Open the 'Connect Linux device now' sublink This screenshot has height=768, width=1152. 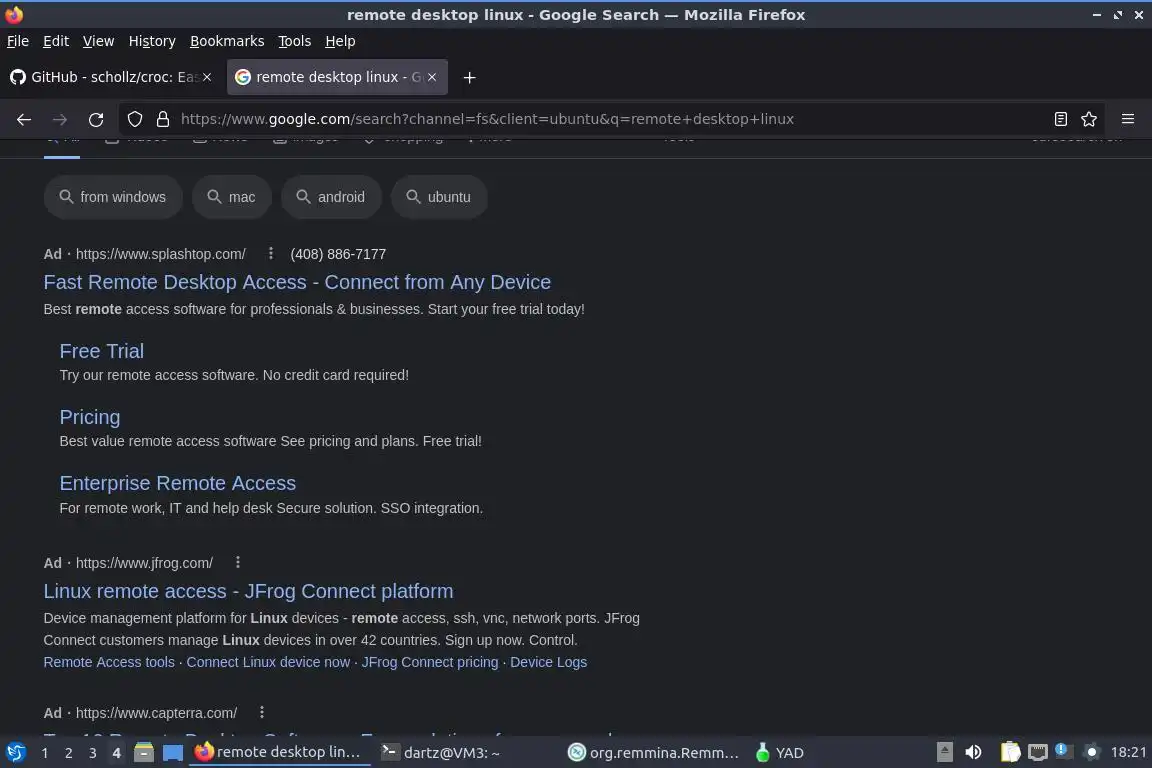pos(268,662)
